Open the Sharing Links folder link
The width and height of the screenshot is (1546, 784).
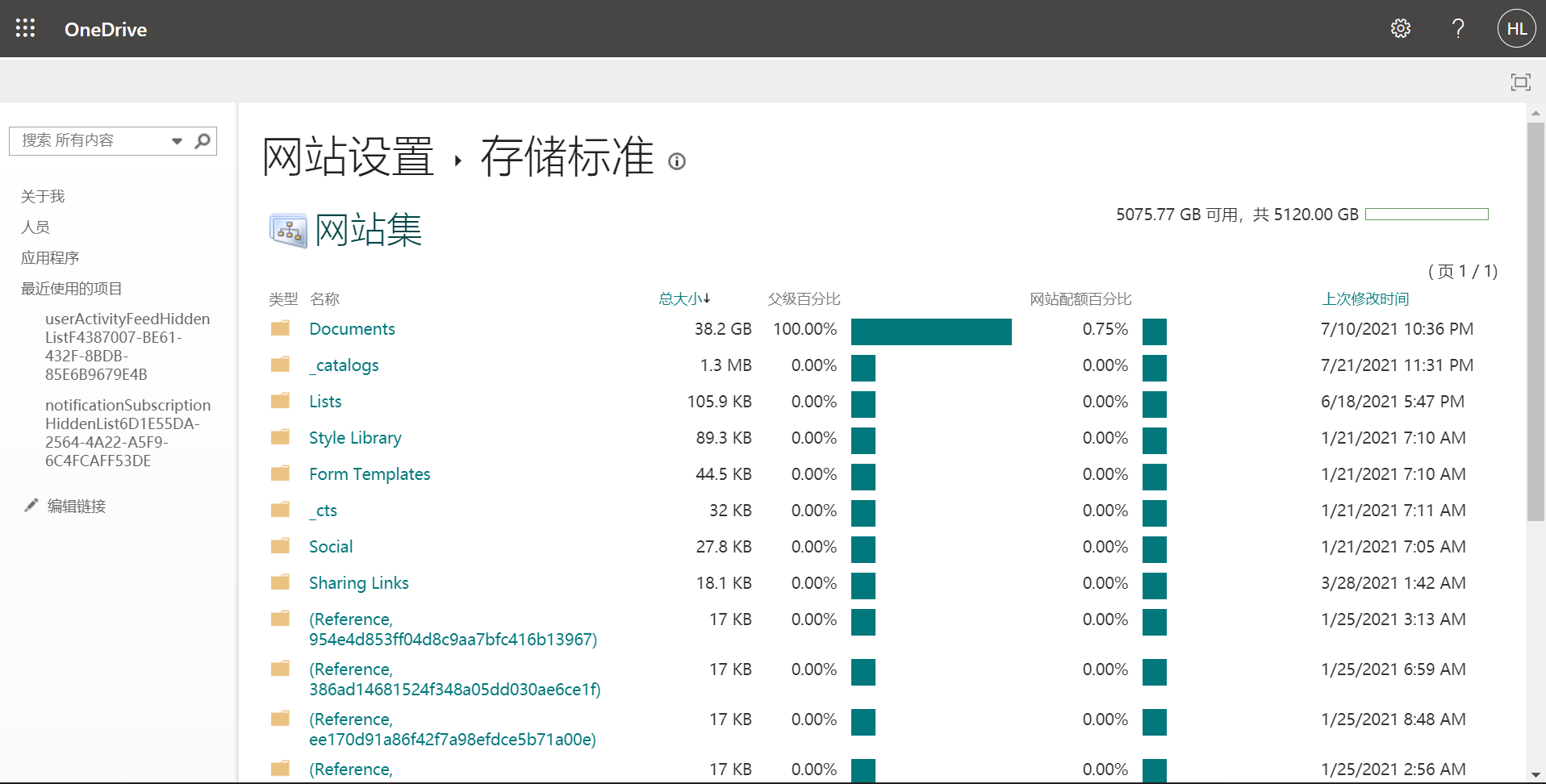point(358,582)
